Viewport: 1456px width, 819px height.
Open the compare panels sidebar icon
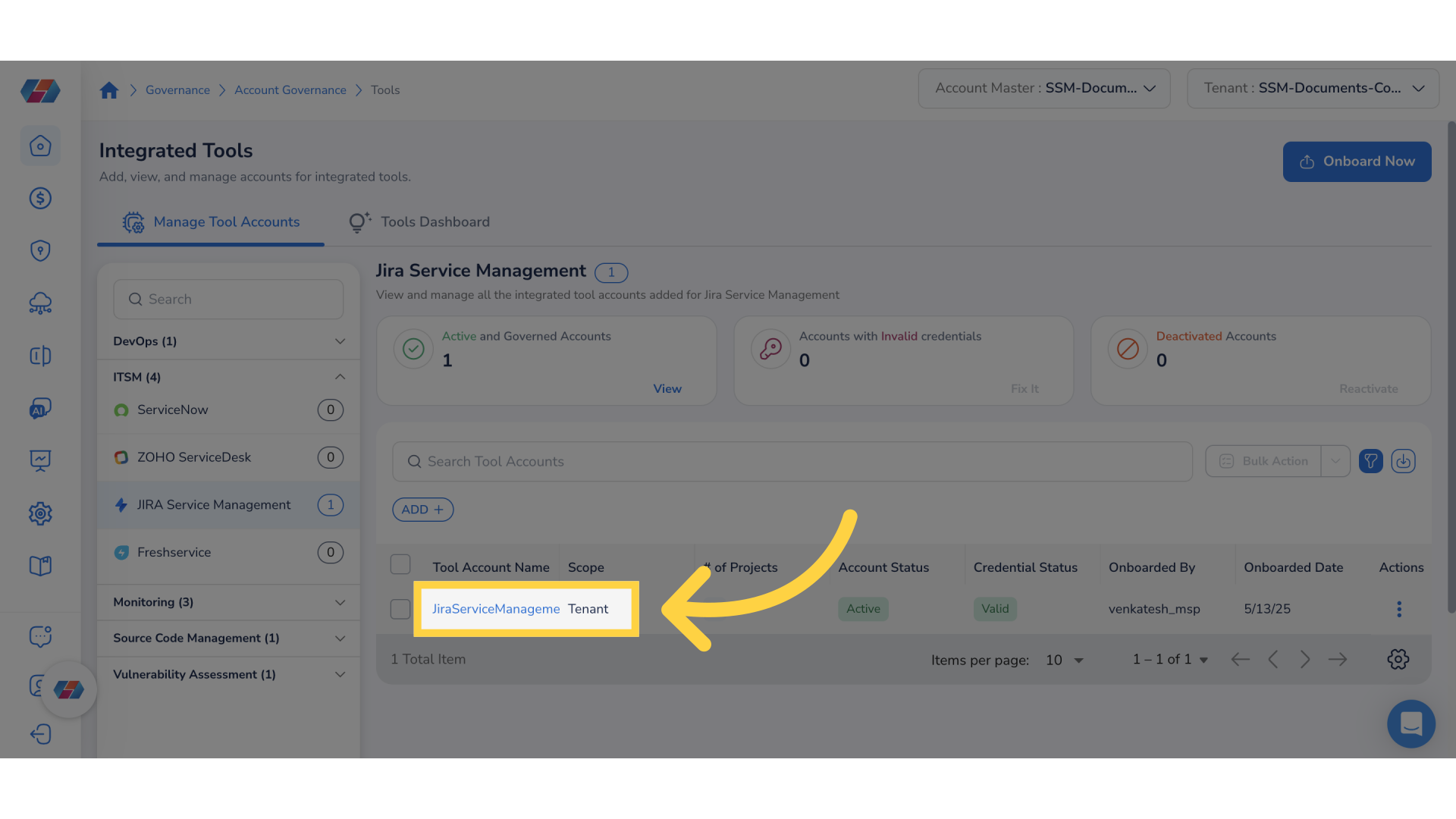coord(40,356)
